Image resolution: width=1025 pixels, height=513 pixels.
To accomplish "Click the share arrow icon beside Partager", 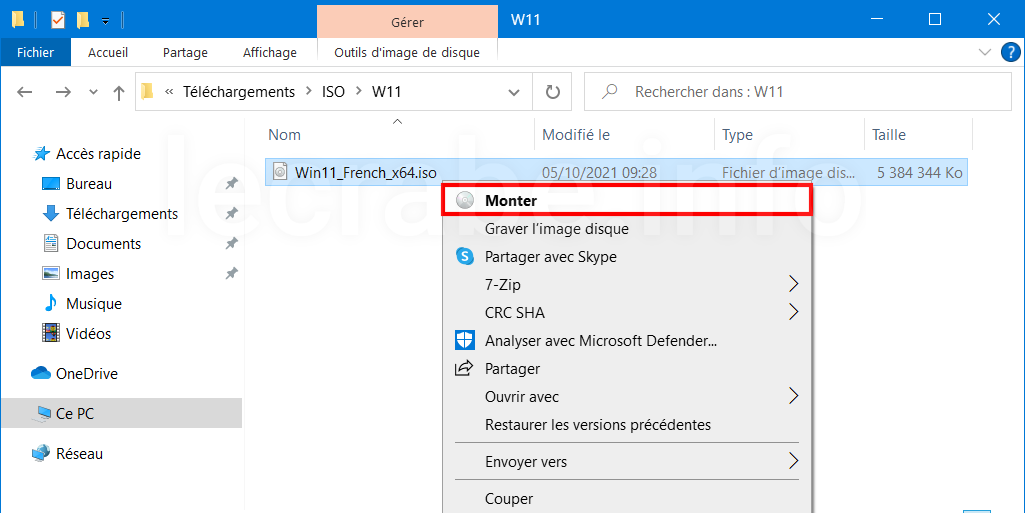I will click(463, 369).
